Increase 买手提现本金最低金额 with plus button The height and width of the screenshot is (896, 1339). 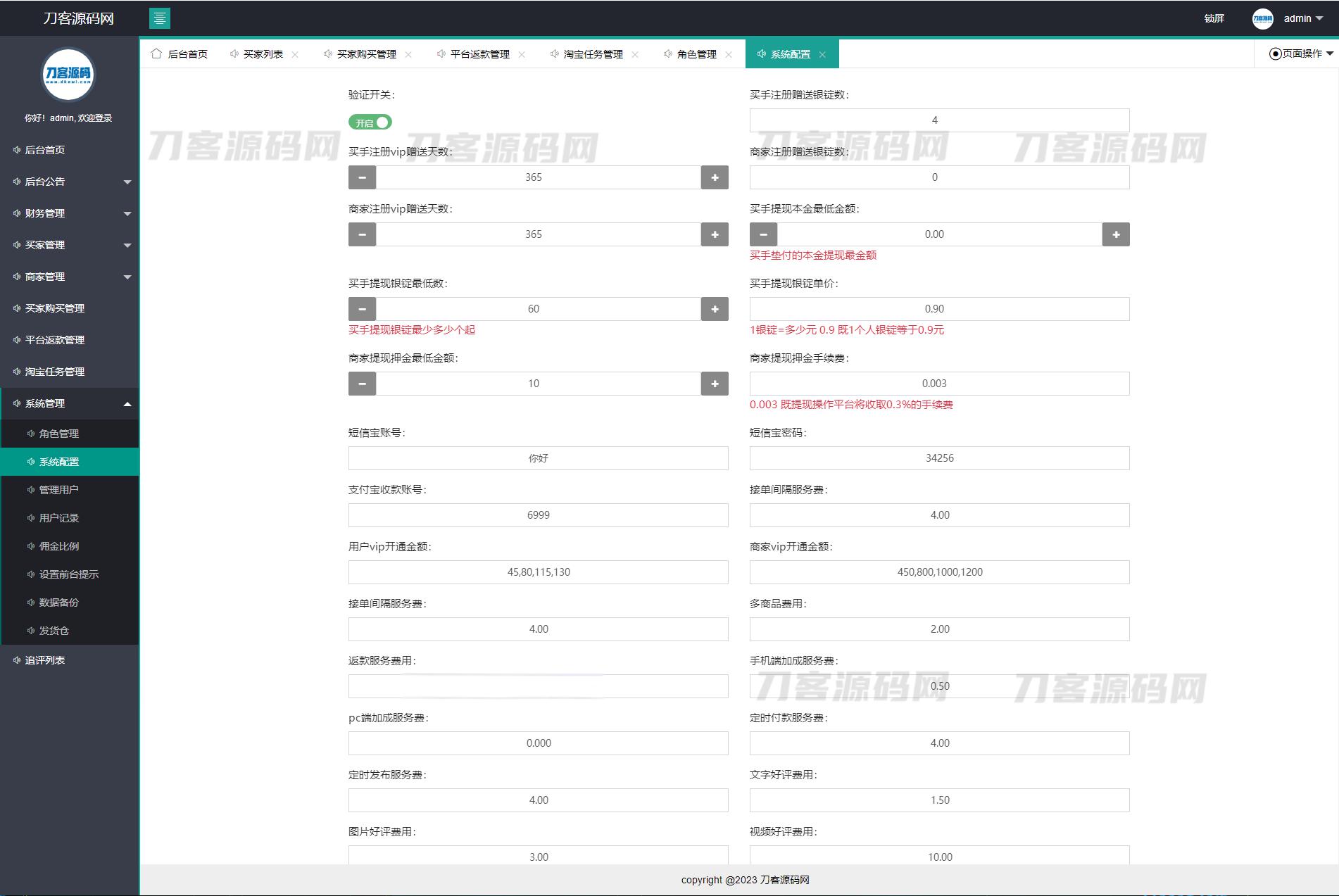point(1116,234)
